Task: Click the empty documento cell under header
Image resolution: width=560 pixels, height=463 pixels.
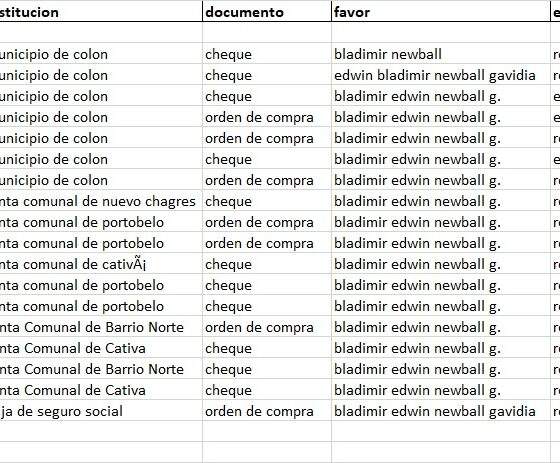Action: click(x=267, y=33)
